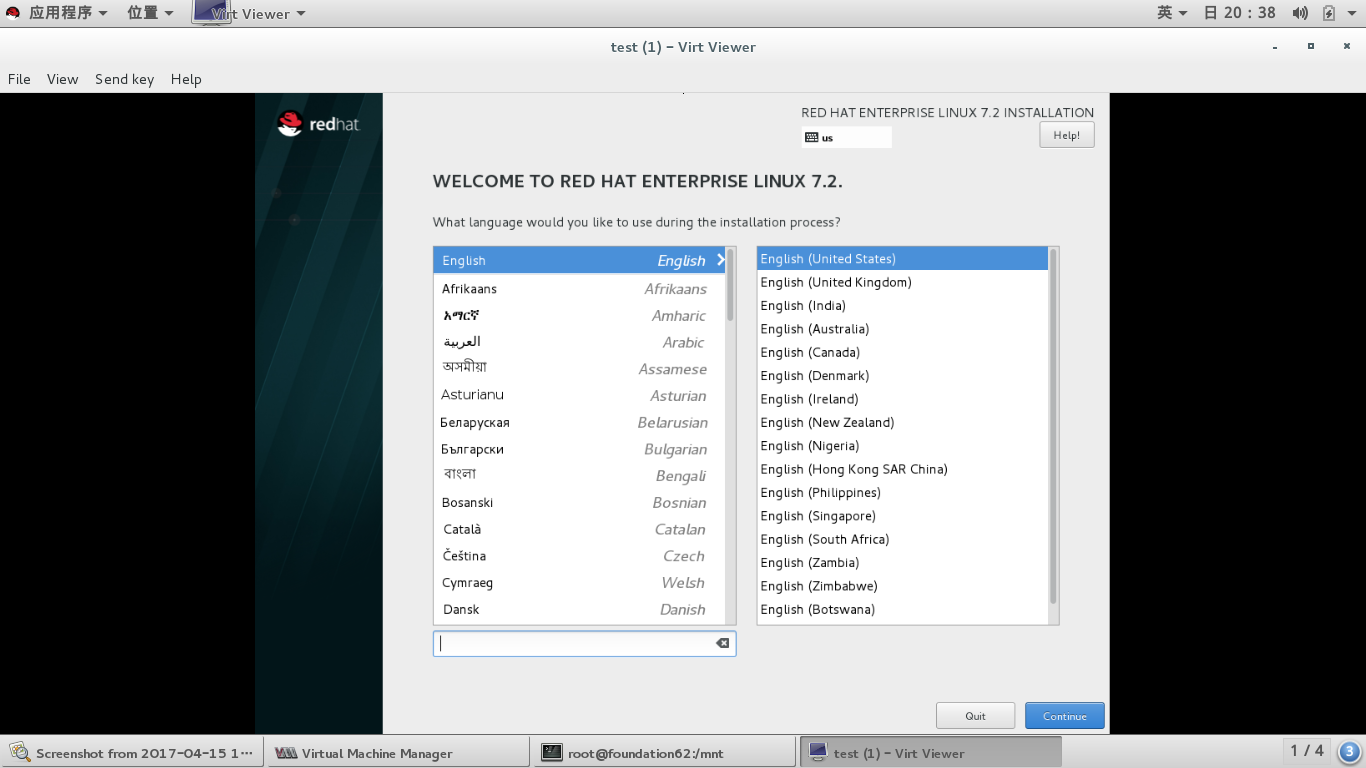Screen dimensions: 1366x768
Task: Click the Help! button in installer
Action: point(1067,135)
